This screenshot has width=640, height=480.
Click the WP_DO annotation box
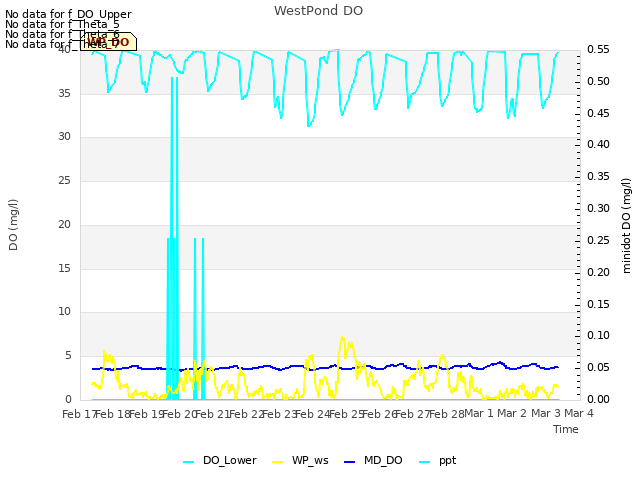pos(108,42)
